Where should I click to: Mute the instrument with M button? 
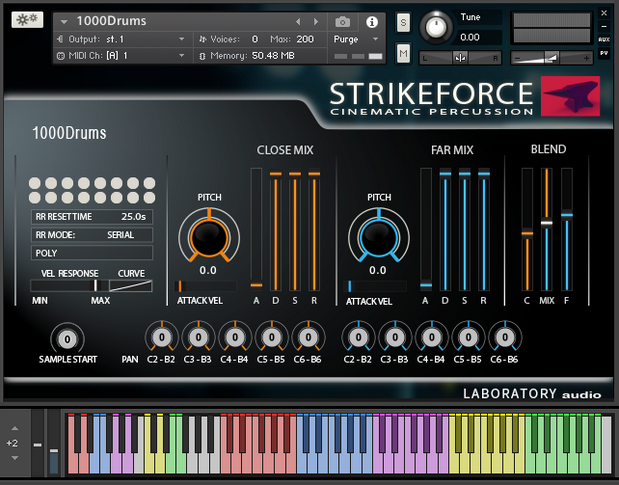point(403,53)
